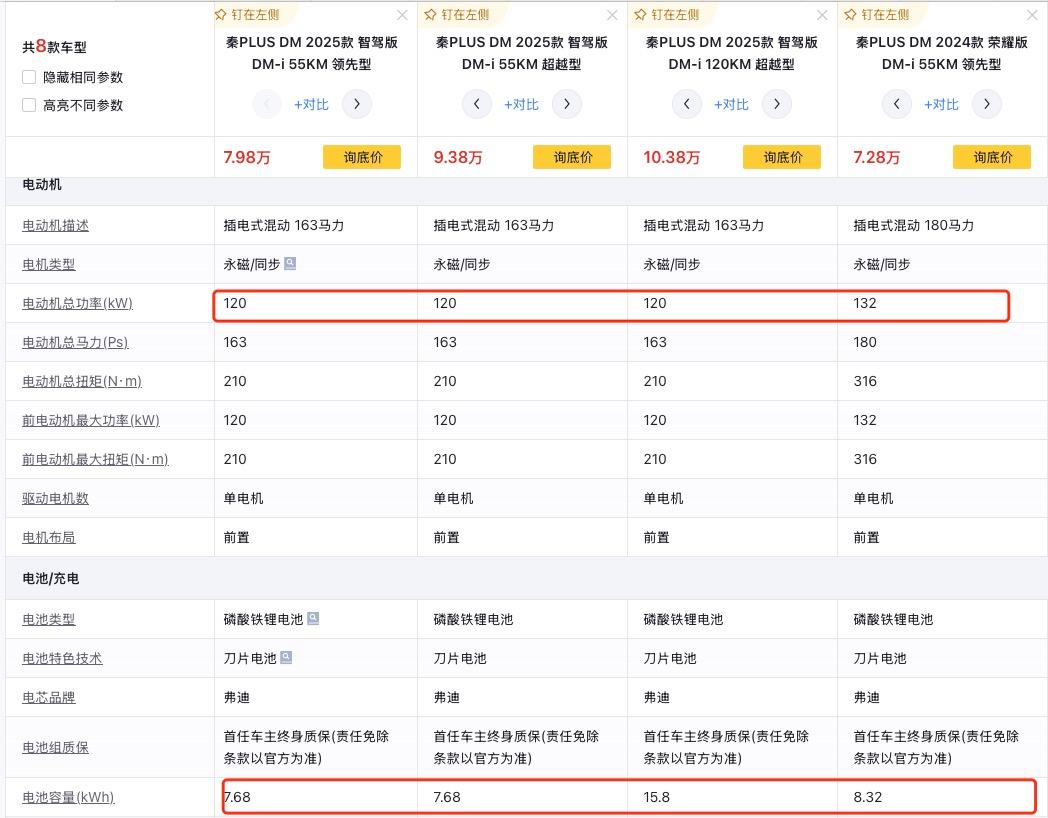The image size is (1048, 818).
Task: Add 2024款 荣耀版 to comparison
Action: tap(941, 105)
